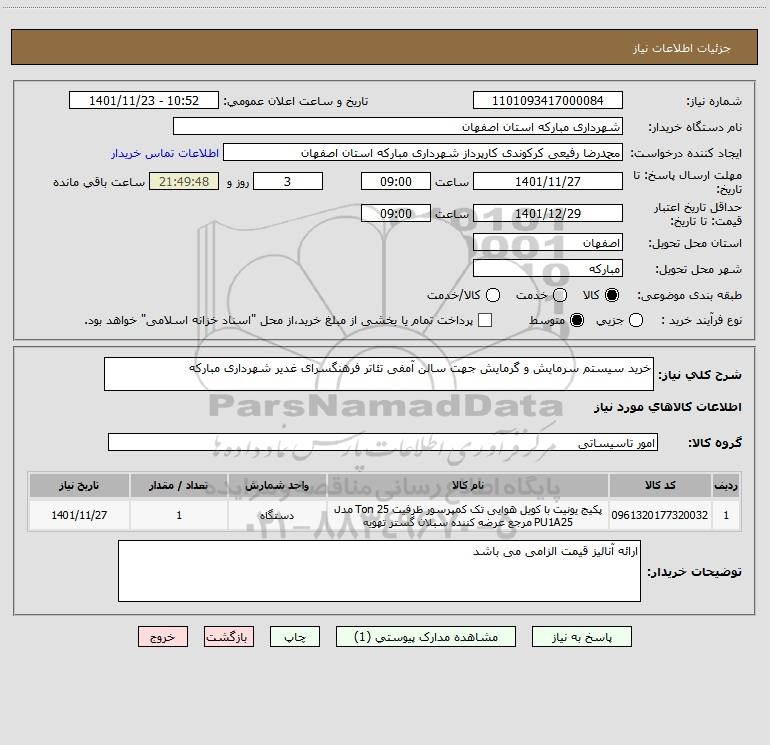Click item code cell 0961320177320032
The width and height of the screenshot is (770, 745).
[660, 515]
